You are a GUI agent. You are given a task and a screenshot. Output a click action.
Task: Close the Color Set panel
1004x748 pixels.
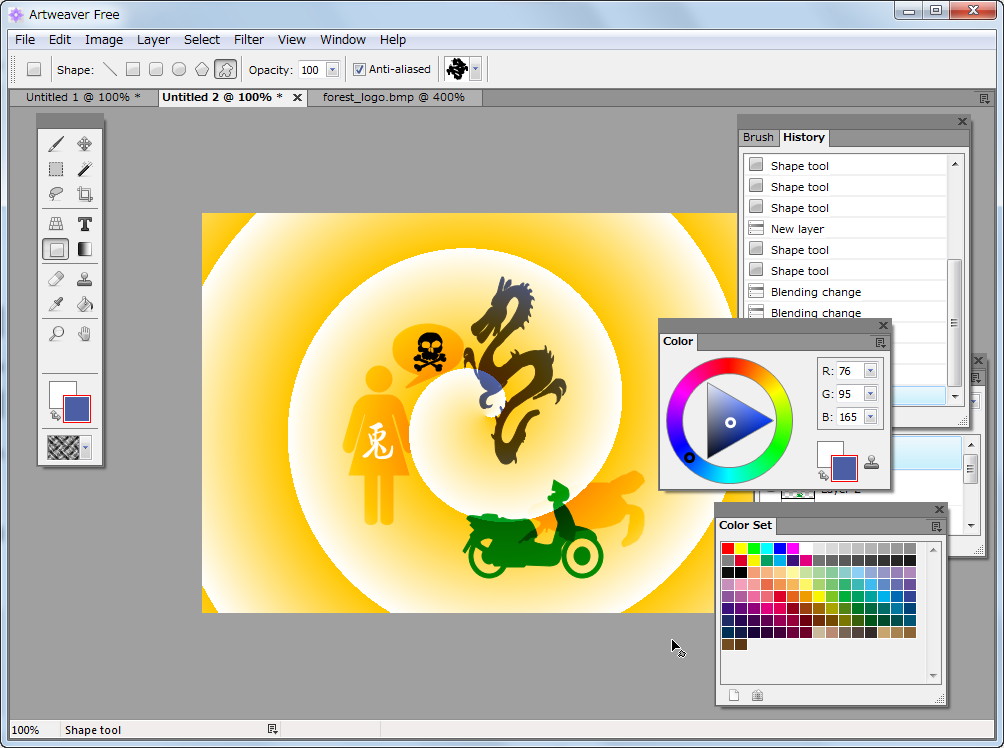939,509
